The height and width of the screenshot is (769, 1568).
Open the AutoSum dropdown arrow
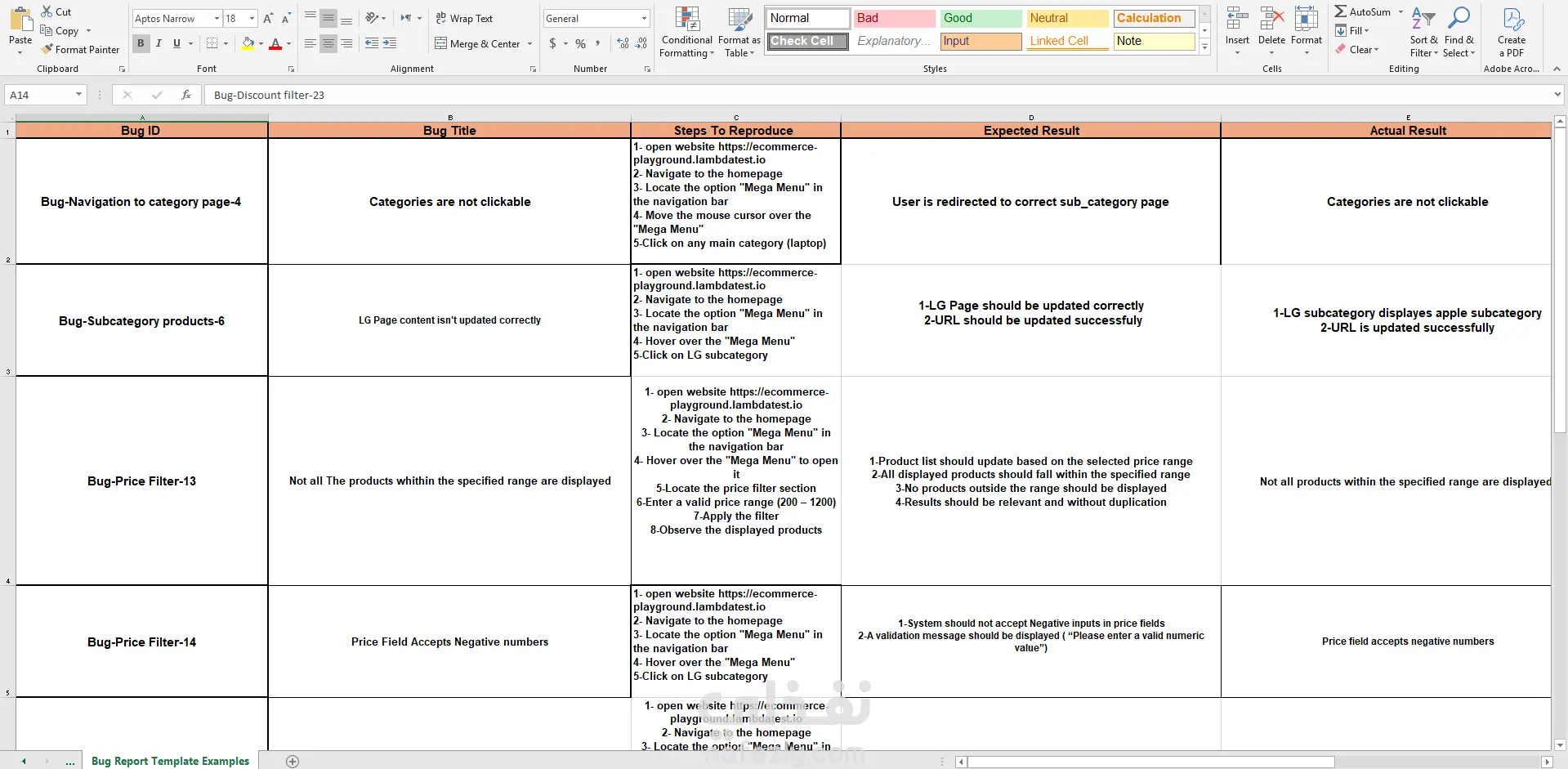(1400, 11)
